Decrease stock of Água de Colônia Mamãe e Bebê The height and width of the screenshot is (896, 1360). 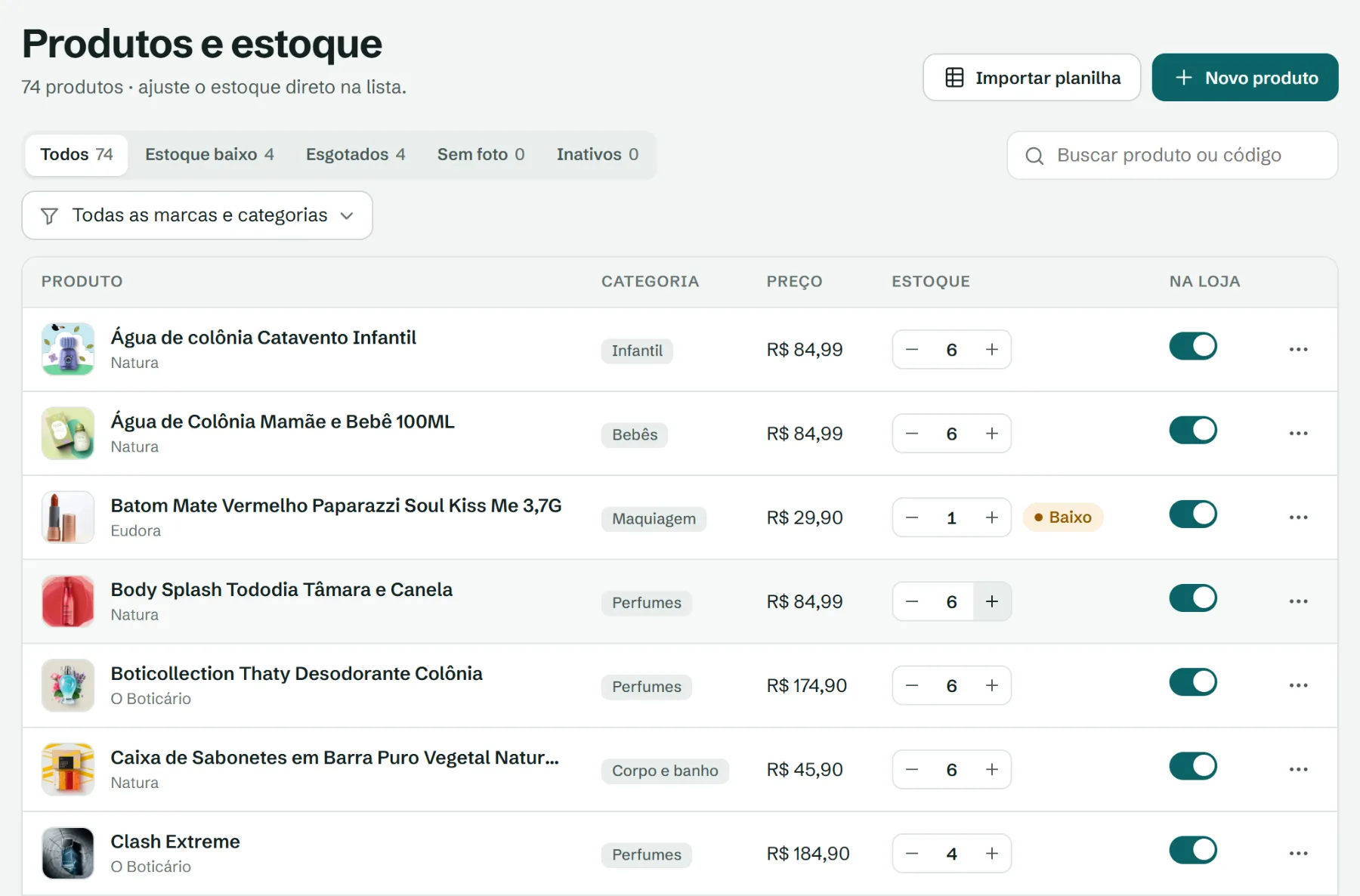tap(912, 434)
